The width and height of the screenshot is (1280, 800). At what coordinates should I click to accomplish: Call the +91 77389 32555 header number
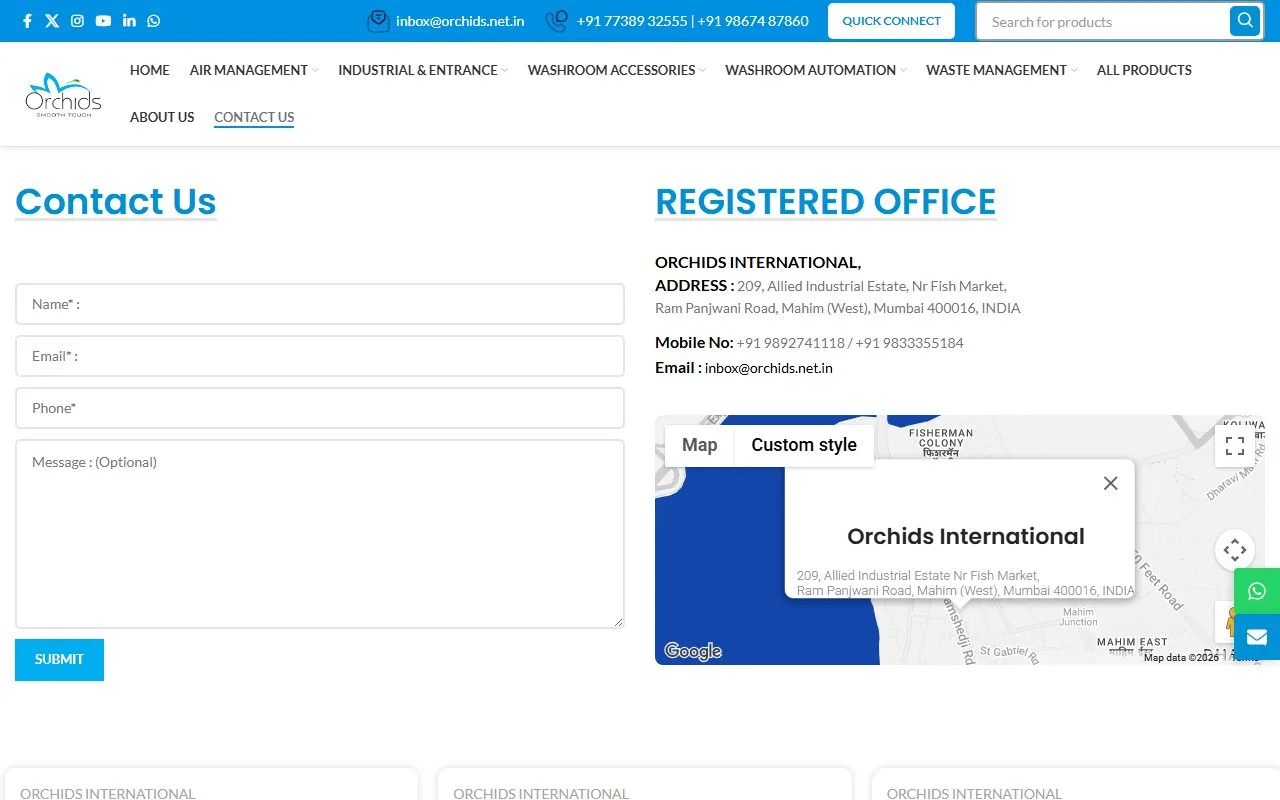click(632, 21)
